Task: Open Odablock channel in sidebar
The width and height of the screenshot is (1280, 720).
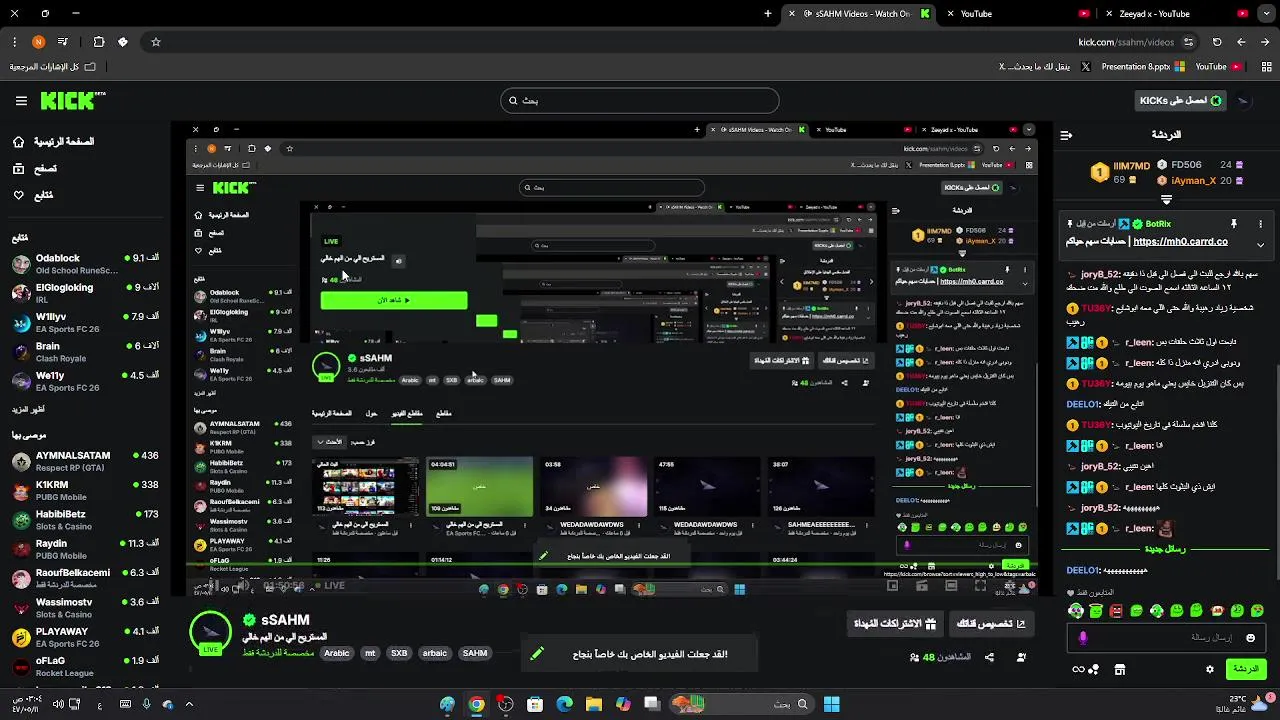Action: pyautogui.click(x=85, y=264)
